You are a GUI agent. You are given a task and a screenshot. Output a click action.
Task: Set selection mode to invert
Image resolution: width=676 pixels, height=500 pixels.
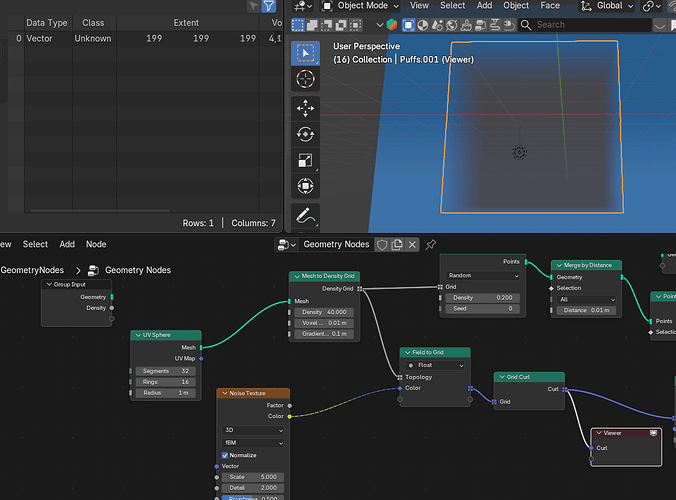(x=341, y=25)
